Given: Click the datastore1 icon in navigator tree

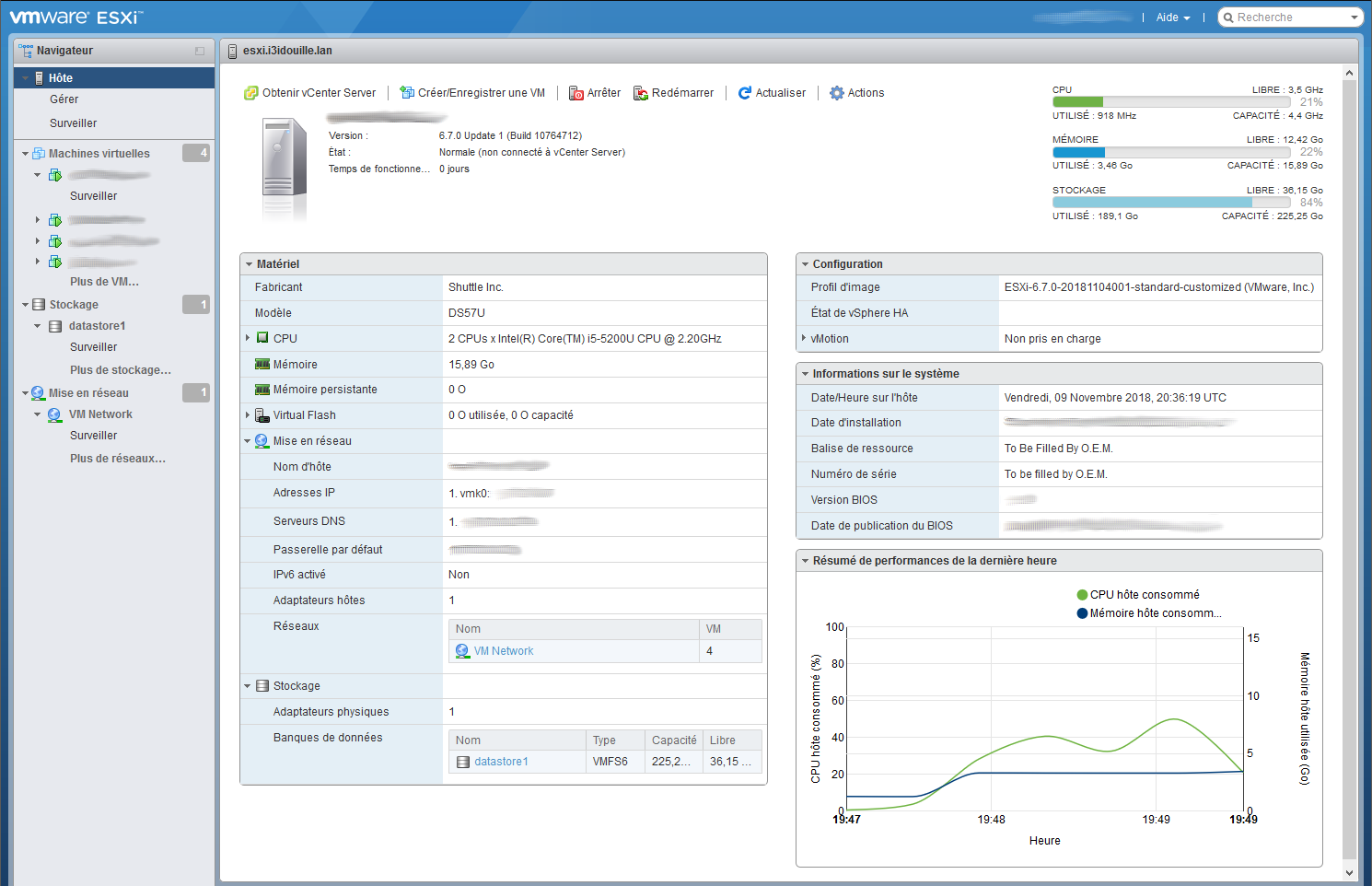Looking at the screenshot, I should (55, 326).
